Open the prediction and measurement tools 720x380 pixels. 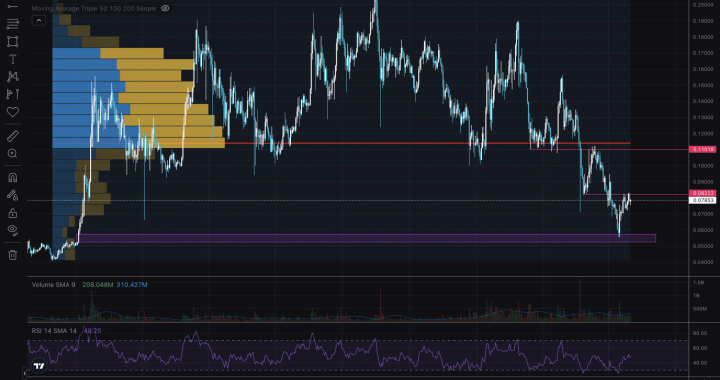pyautogui.click(x=12, y=94)
